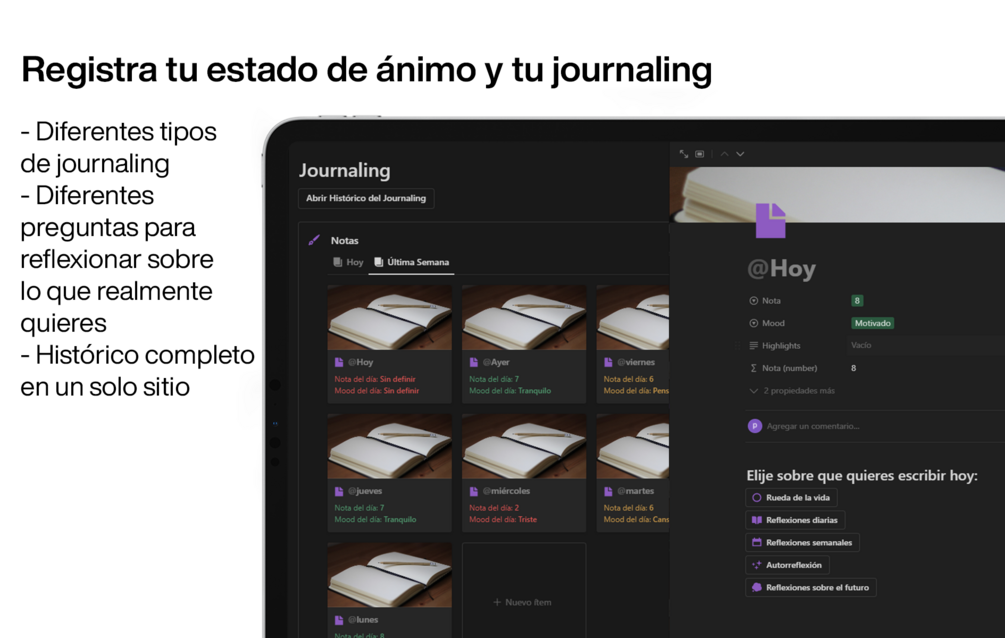Screen dimensions: 1005x638
Task: Open the @miércoles journal card image
Action: pos(524,447)
